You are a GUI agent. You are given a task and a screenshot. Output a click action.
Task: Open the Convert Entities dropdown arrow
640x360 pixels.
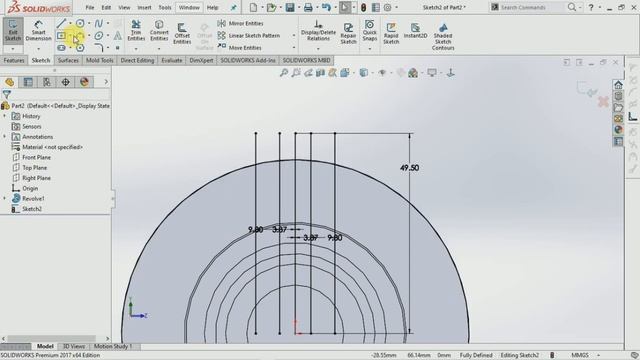(x=159, y=49)
